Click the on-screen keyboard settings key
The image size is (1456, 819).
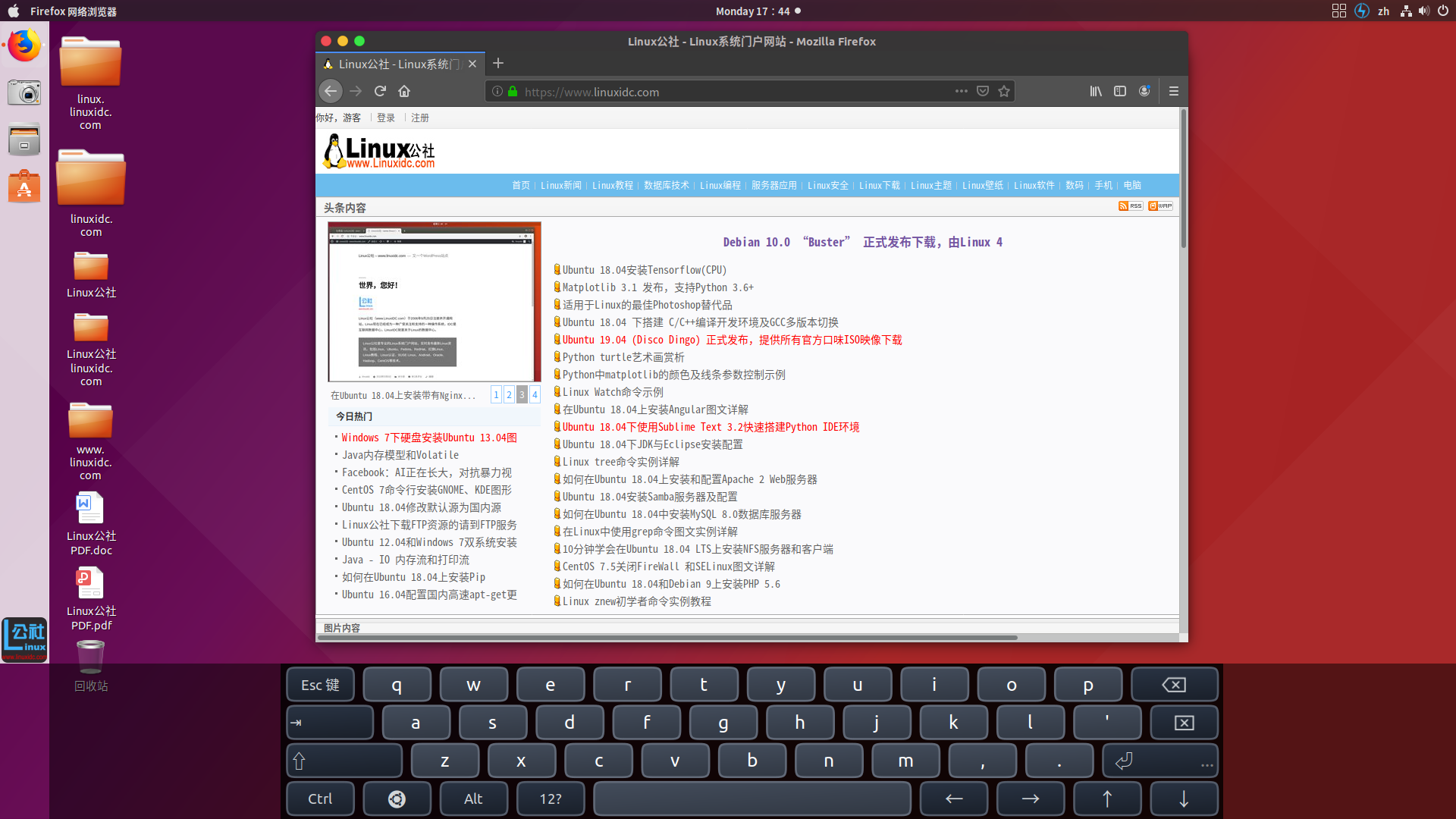click(x=397, y=799)
